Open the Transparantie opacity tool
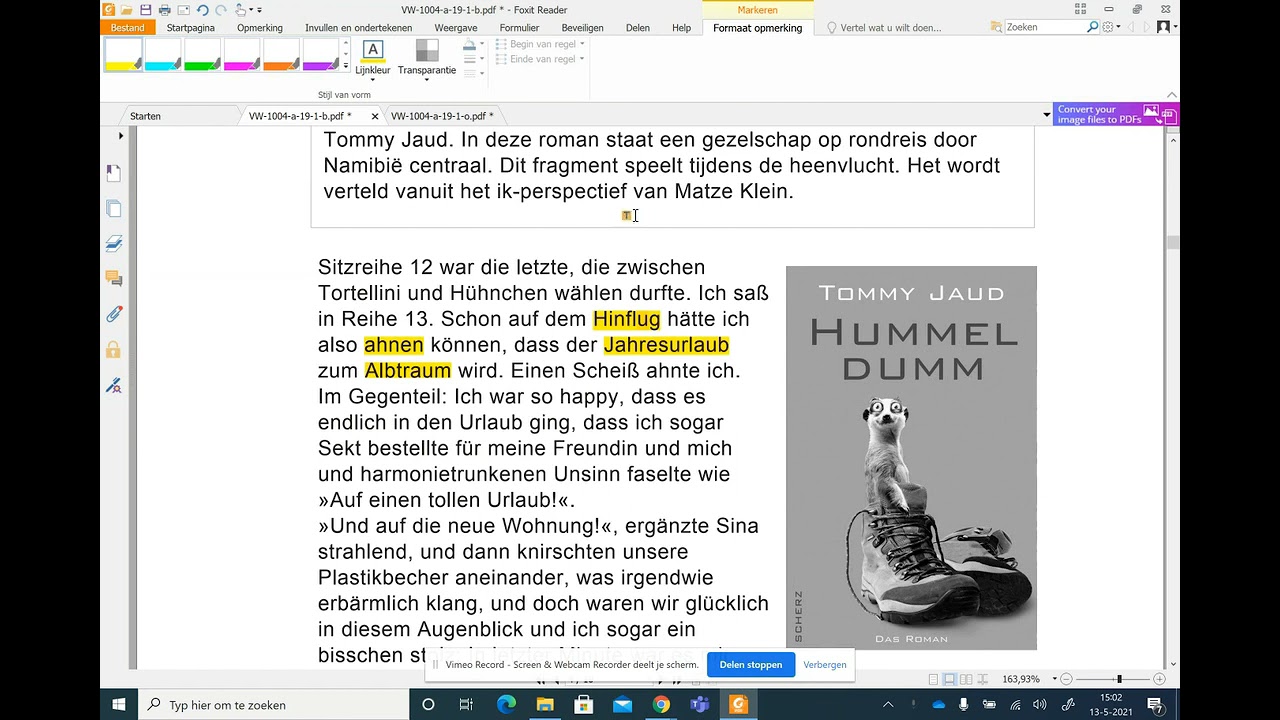Image resolution: width=1280 pixels, height=720 pixels. click(x=427, y=58)
